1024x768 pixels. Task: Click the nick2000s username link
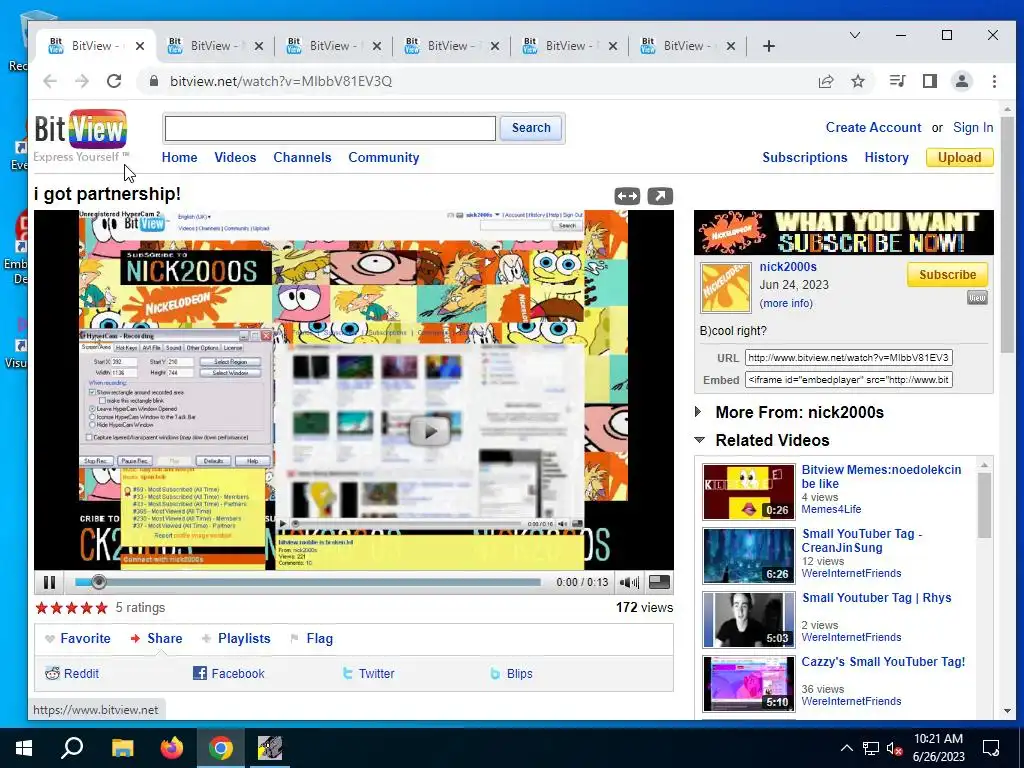click(788, 266)
